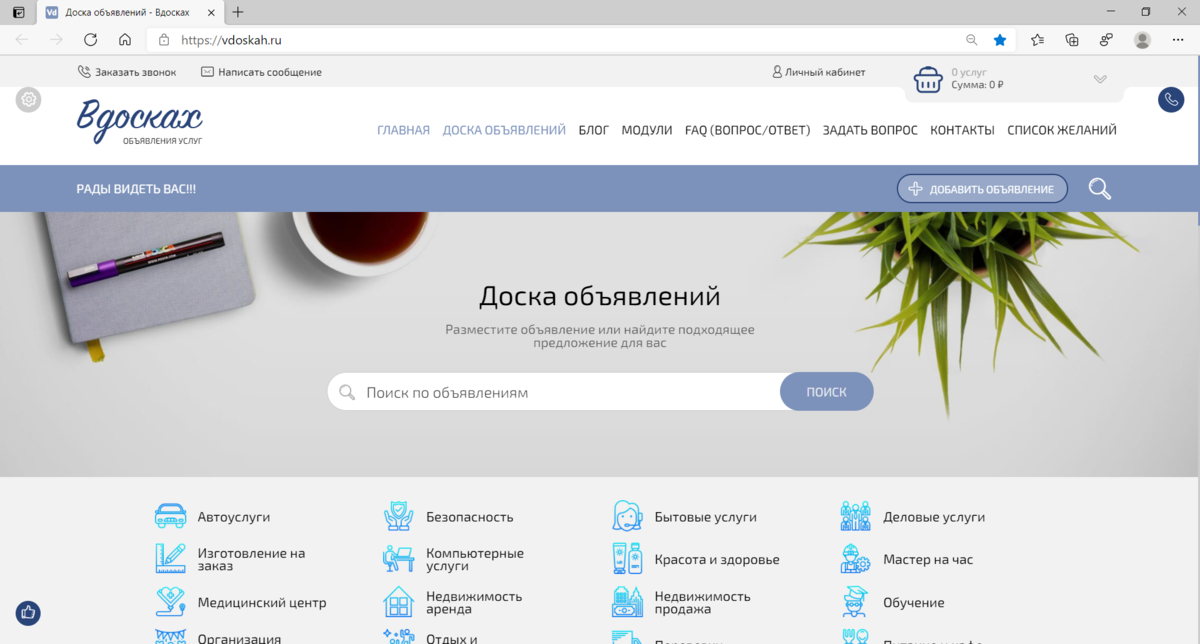The width and height of the screenshot is (1200, 644).
Task: Open the Автоуслуги category link
Action: pyautogui.click(x=234, y=517)
